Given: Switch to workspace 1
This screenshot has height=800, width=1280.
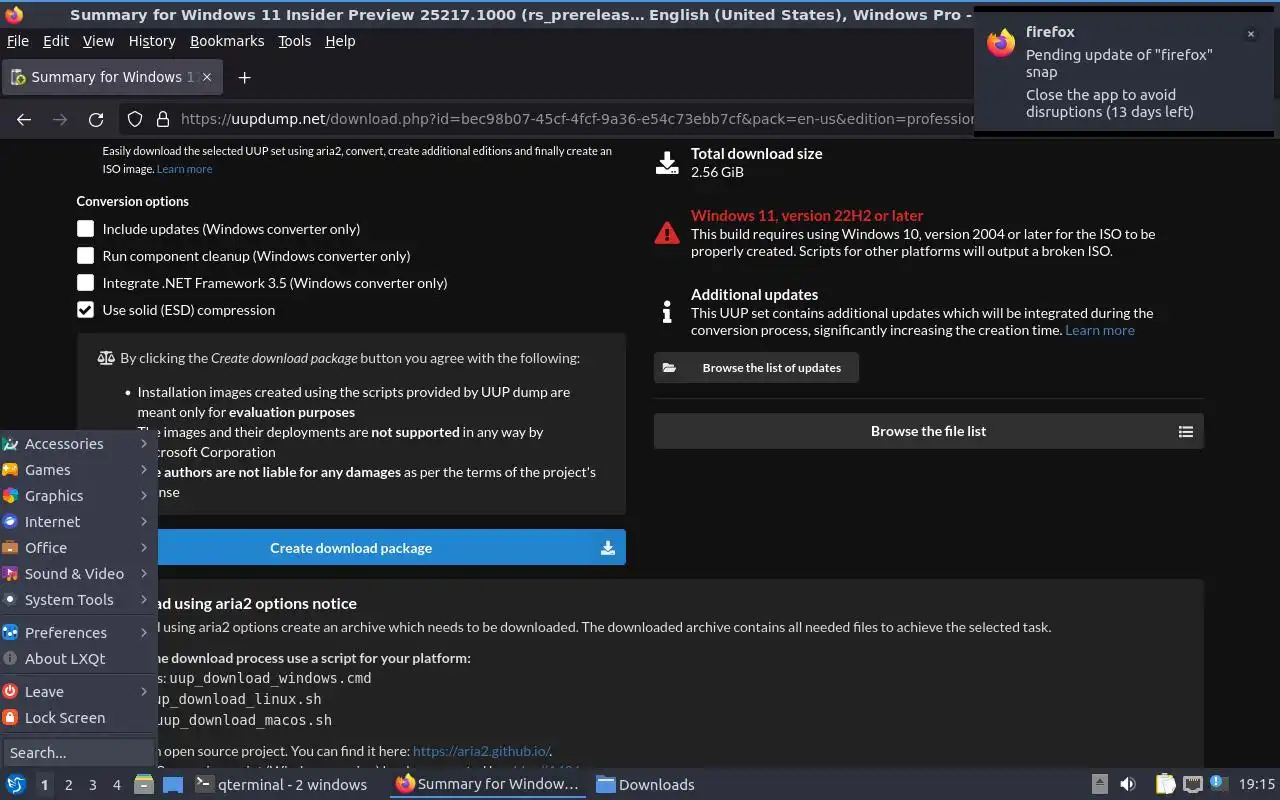Looking at the screenshot, I should (x=44, y=785).
